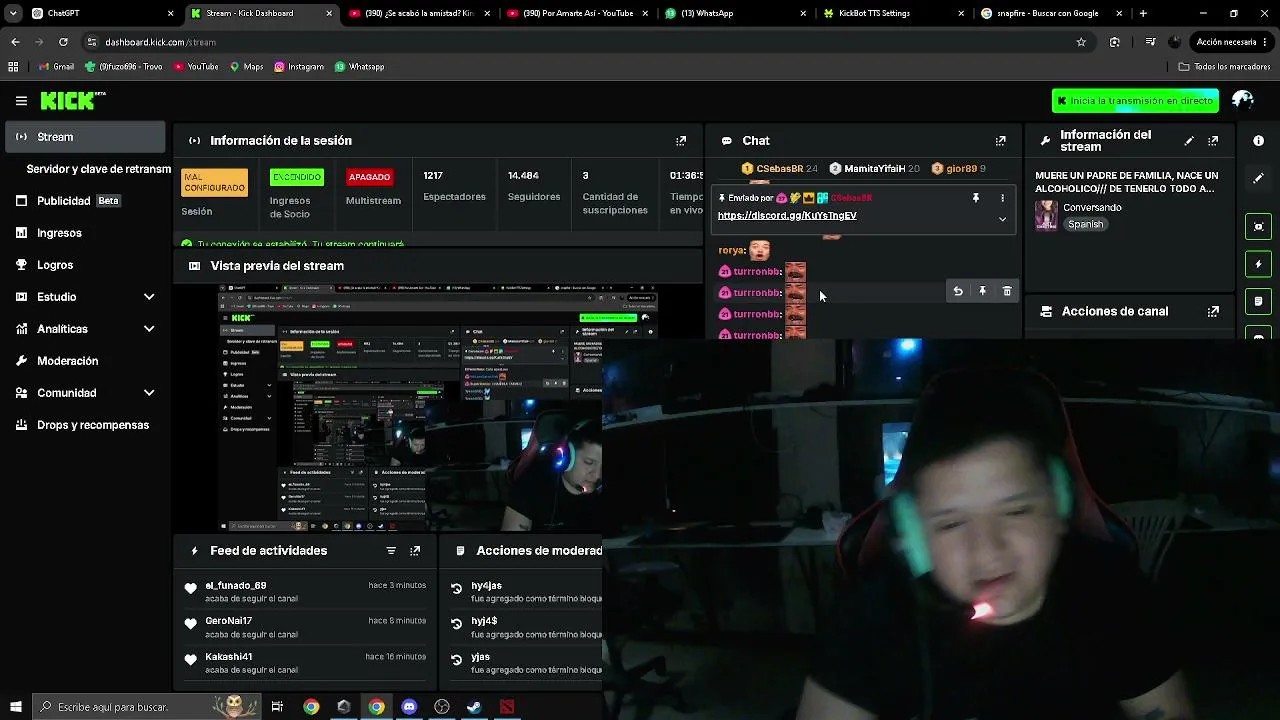Click the stream preview thumbnail

coord(410,408)
